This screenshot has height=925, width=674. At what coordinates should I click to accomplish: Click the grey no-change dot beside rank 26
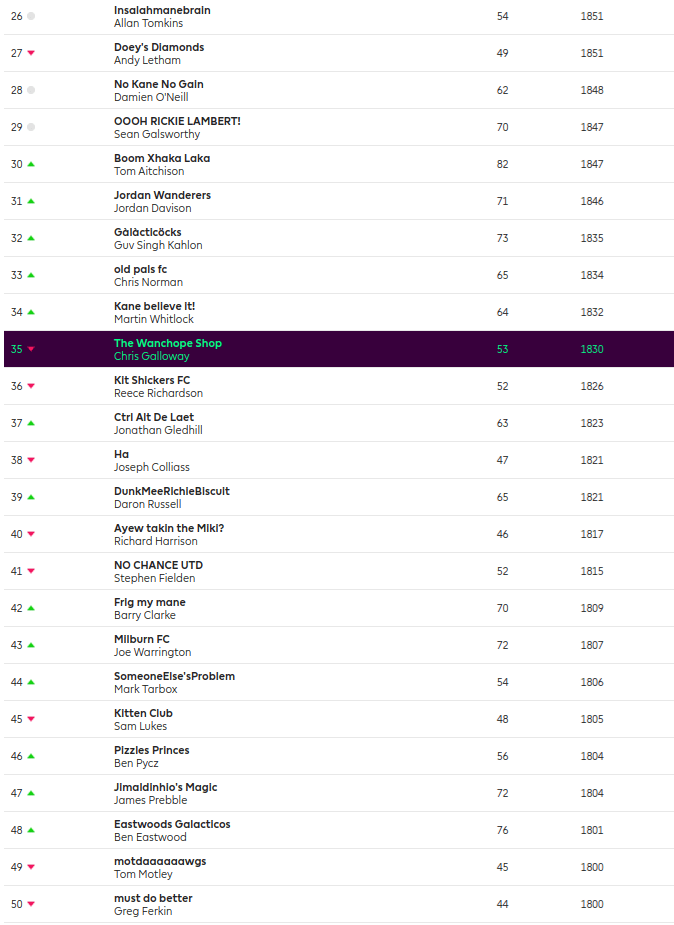(31, 17)
